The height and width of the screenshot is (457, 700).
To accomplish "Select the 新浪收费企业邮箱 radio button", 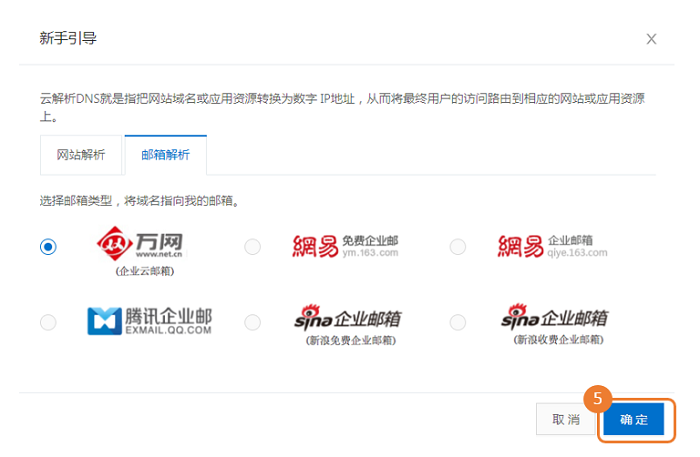I will (458, 322).
